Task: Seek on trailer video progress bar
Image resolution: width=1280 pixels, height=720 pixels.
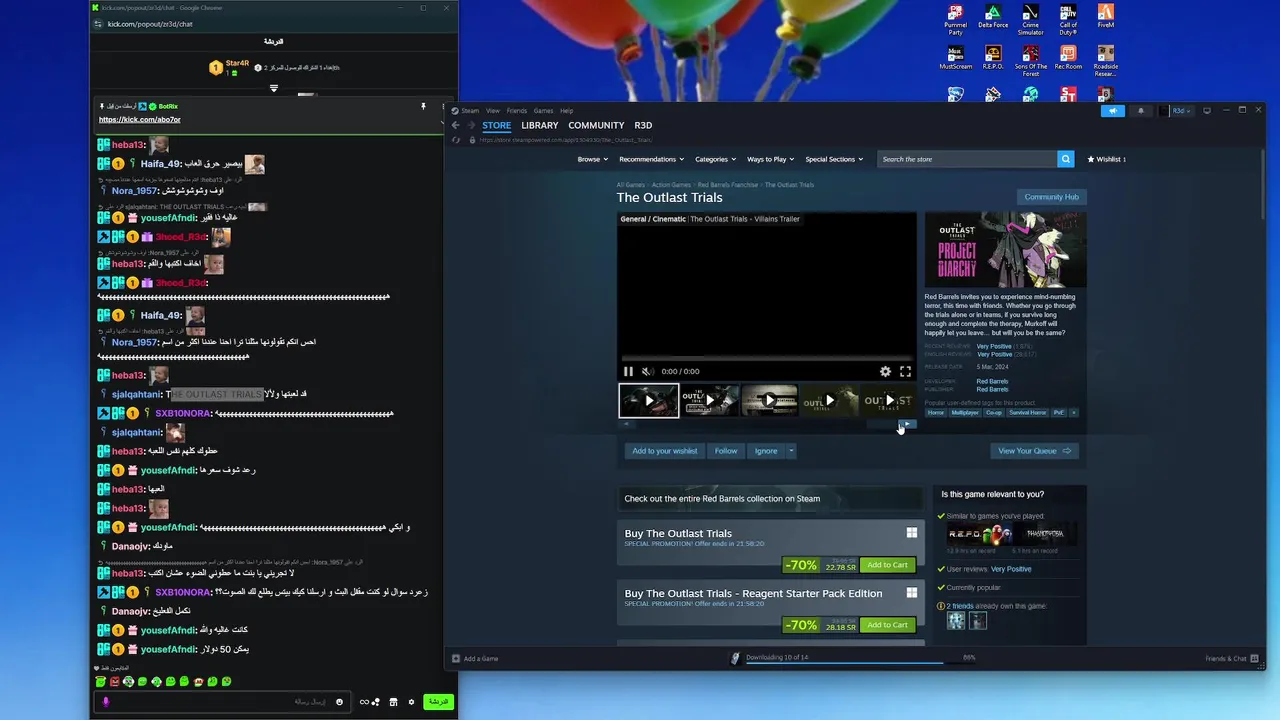Action: click(x=766, y=357)
